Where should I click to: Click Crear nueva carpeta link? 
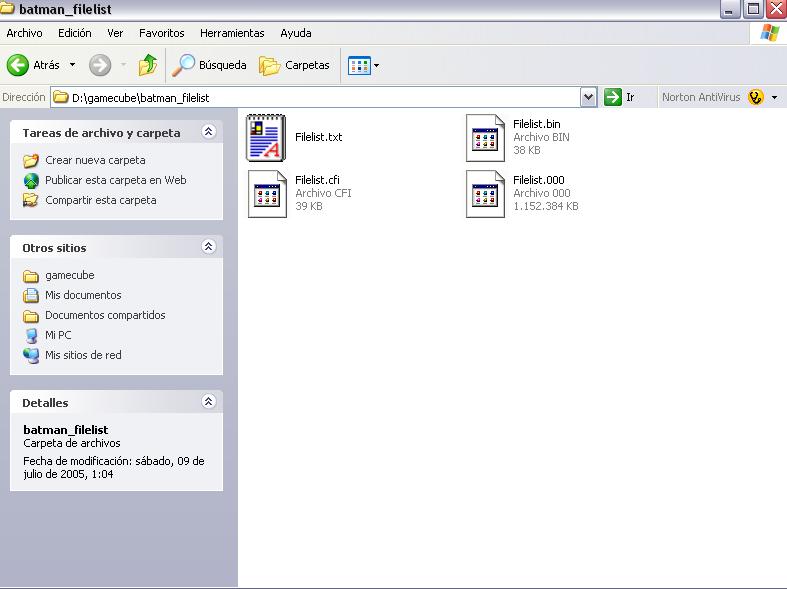[x=95, y=160]
